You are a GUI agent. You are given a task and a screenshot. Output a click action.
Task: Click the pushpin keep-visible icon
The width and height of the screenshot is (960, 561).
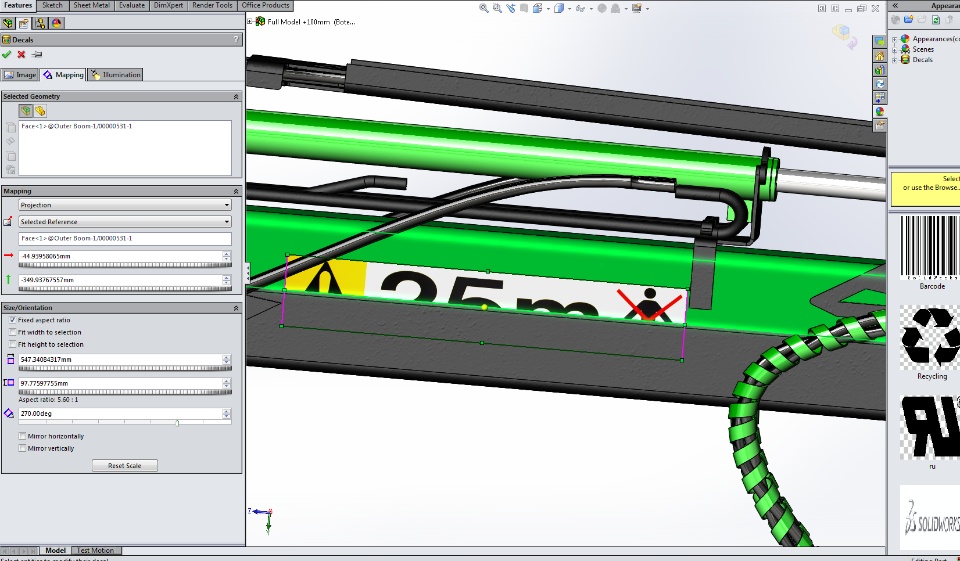(x=37, y=55)
